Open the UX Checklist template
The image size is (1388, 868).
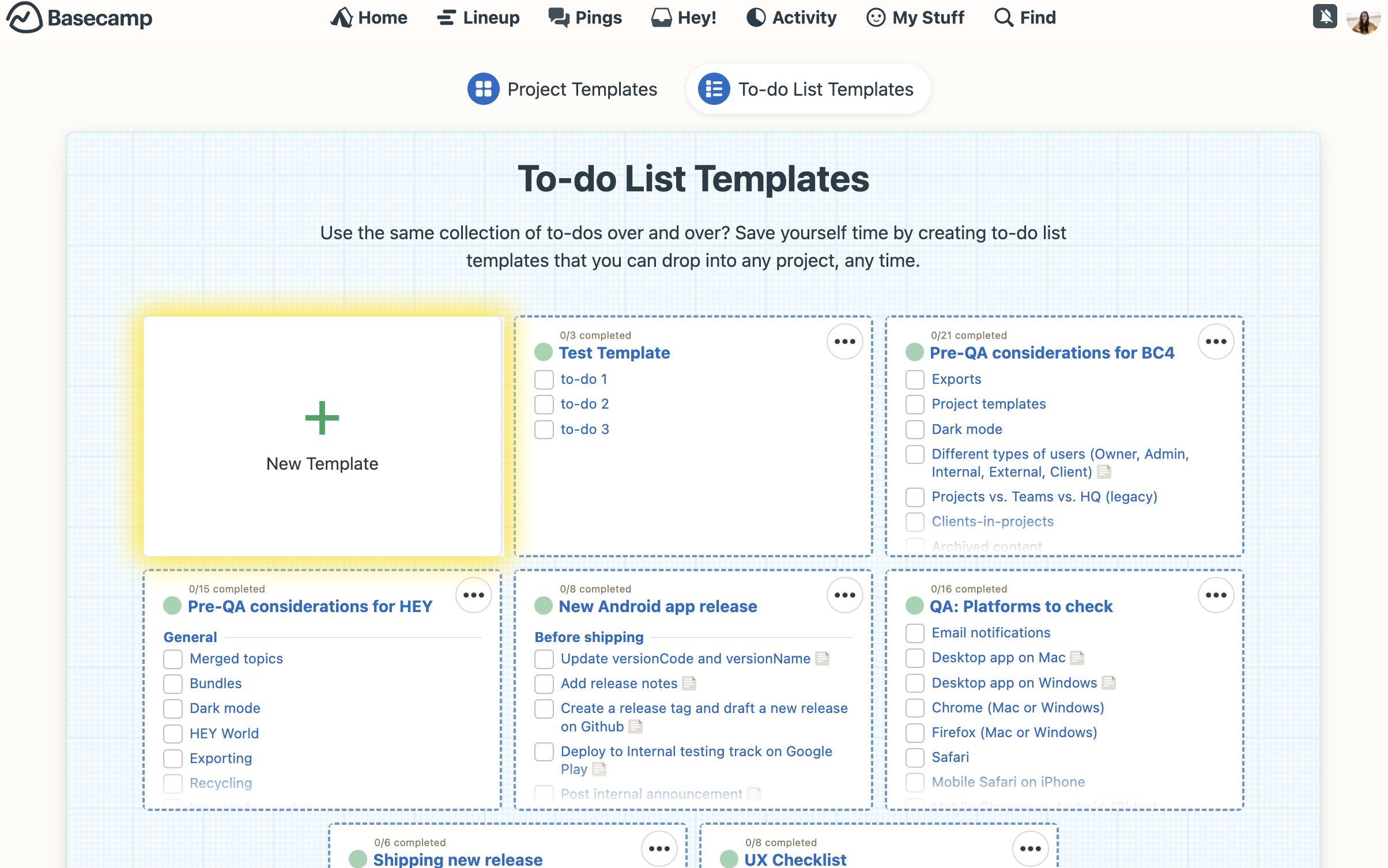[x=795, y=859]
